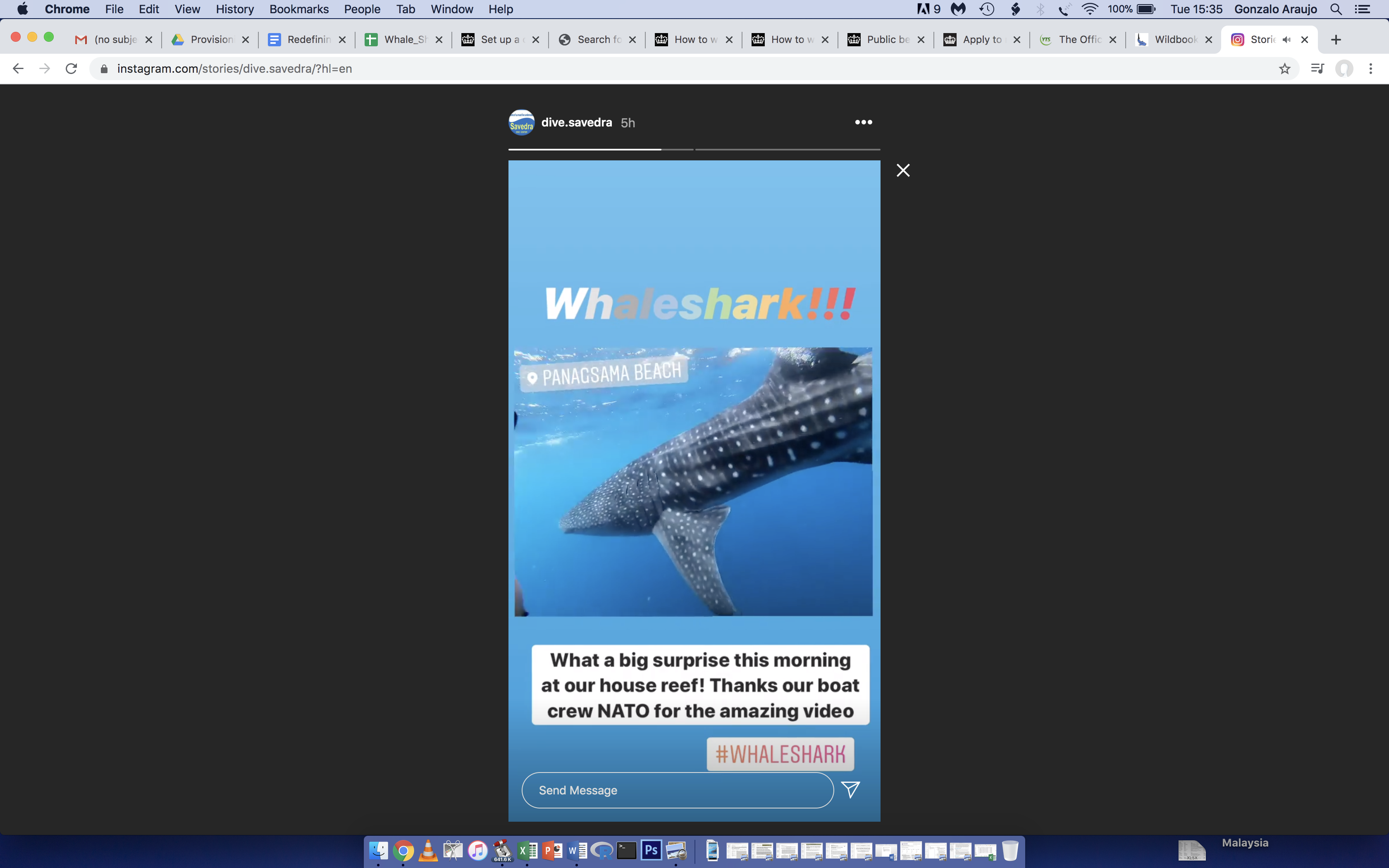Open the Bookmarks menu

298,9
